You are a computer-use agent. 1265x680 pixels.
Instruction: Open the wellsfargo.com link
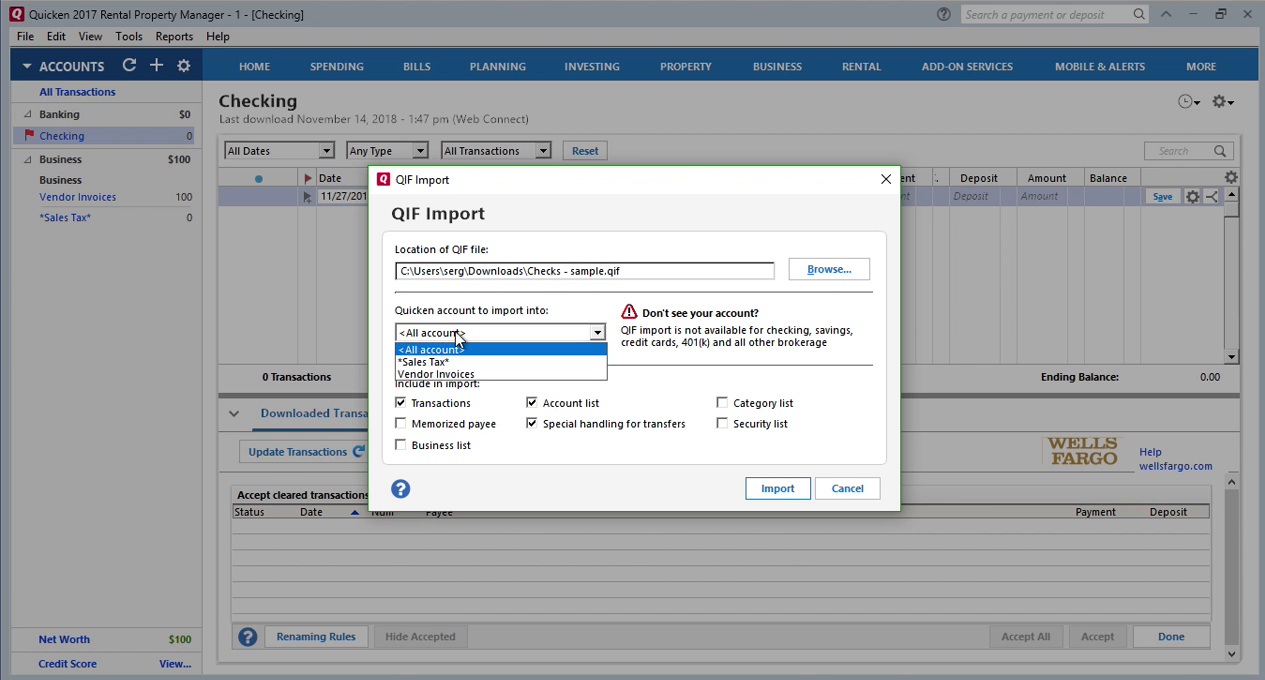click(x=1175, y=466)
